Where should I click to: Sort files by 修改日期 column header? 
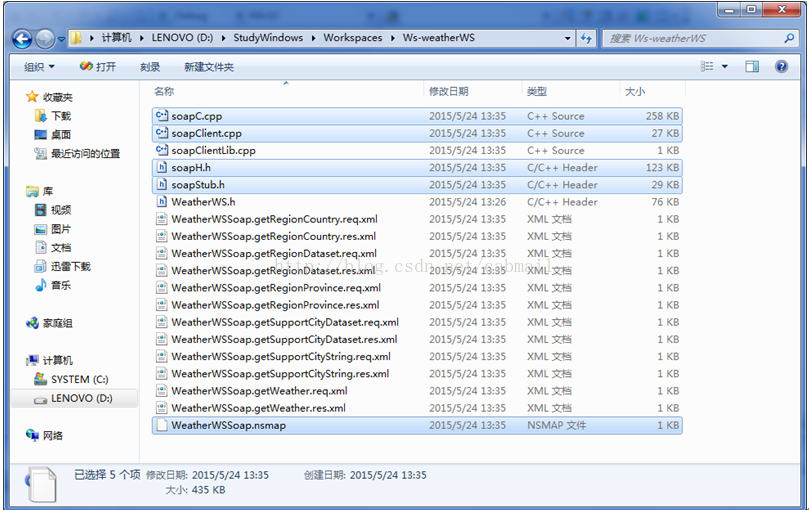coord(448,91)
